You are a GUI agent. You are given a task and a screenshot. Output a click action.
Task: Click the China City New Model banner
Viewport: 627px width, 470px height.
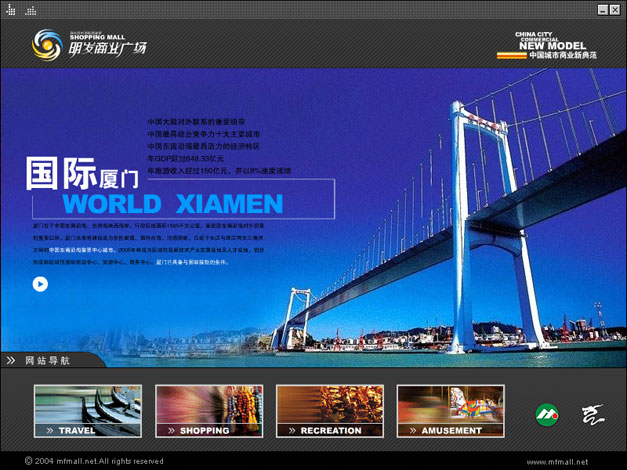(555, 45)
